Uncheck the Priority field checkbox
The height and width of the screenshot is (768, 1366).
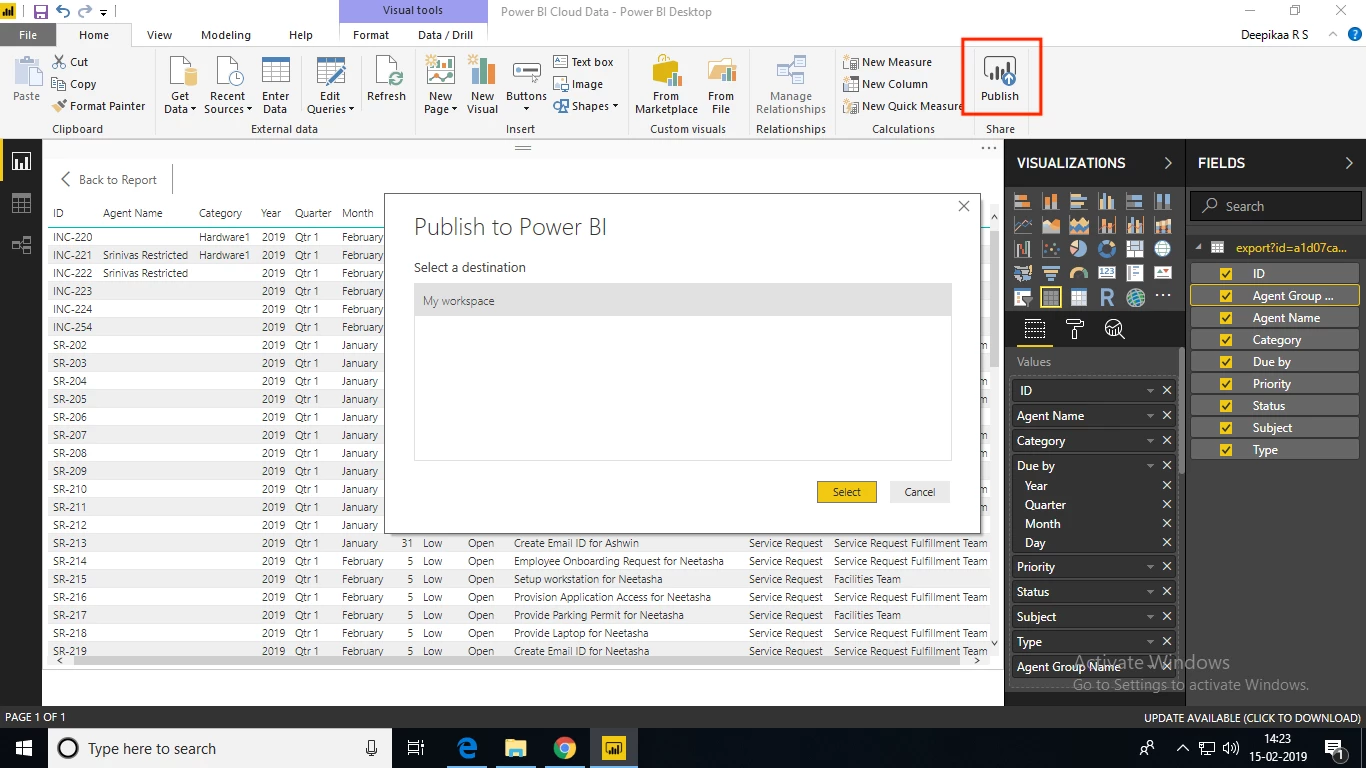(1226, 383)
